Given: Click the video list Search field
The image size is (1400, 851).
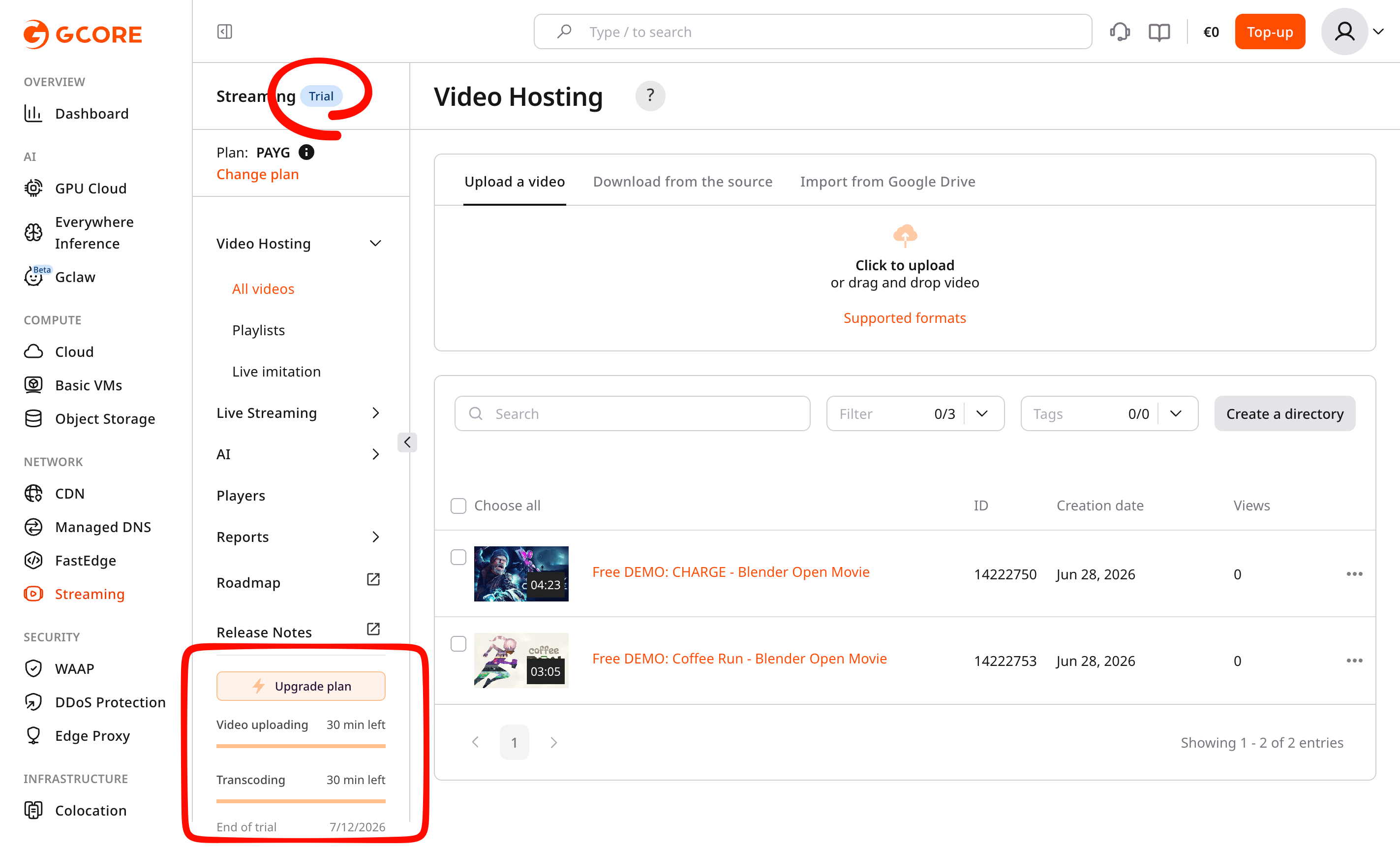Looking at the screenshot, I should click(x=632, y=414).
